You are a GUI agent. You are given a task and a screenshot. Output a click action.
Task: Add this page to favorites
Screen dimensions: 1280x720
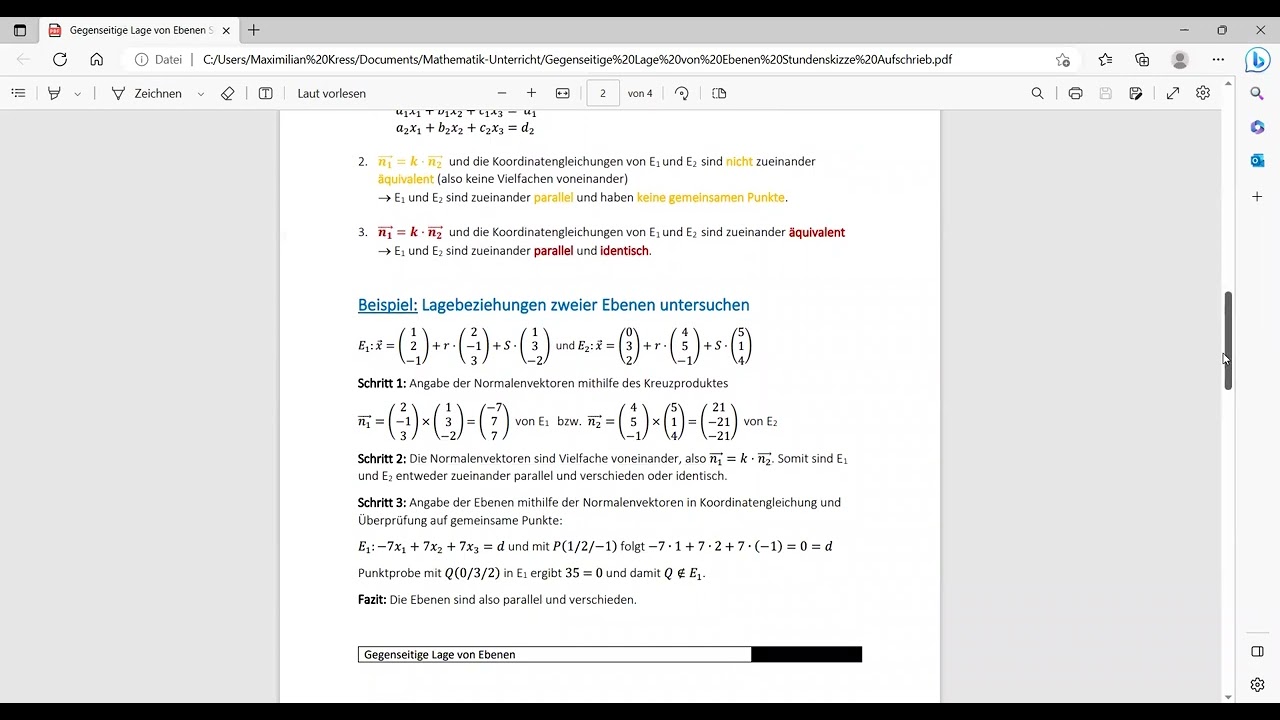1063,60
